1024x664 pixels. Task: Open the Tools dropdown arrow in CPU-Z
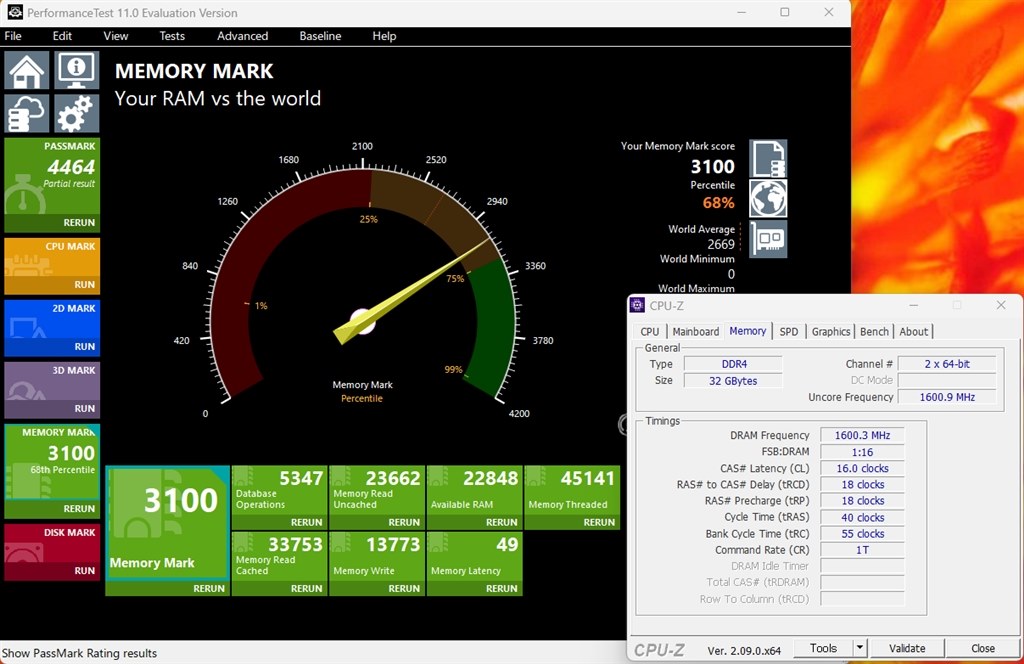coord(860,648)
